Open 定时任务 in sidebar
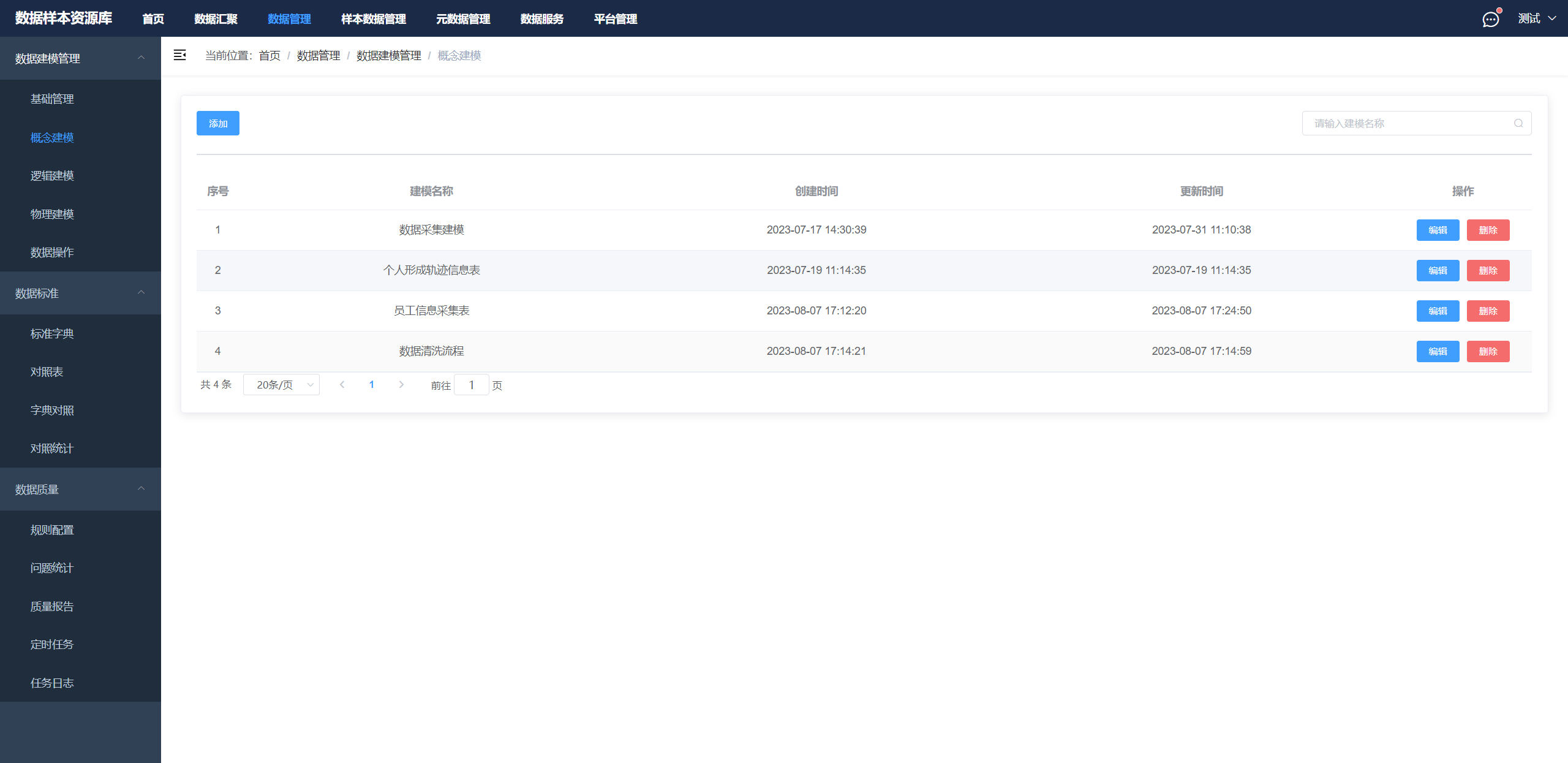 point(80,644)
